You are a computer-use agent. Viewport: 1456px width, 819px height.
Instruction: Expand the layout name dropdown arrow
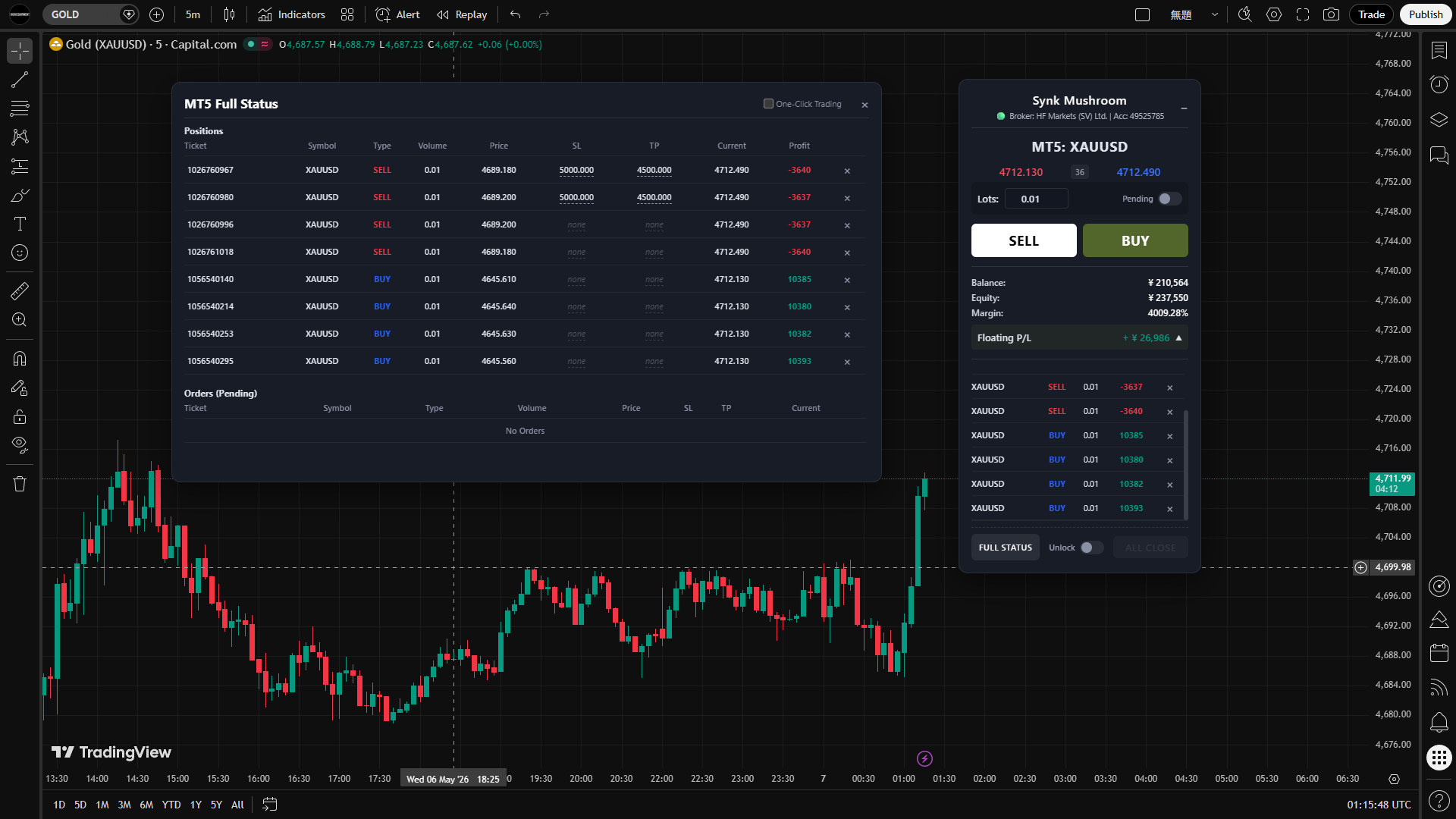[1215, 14]
